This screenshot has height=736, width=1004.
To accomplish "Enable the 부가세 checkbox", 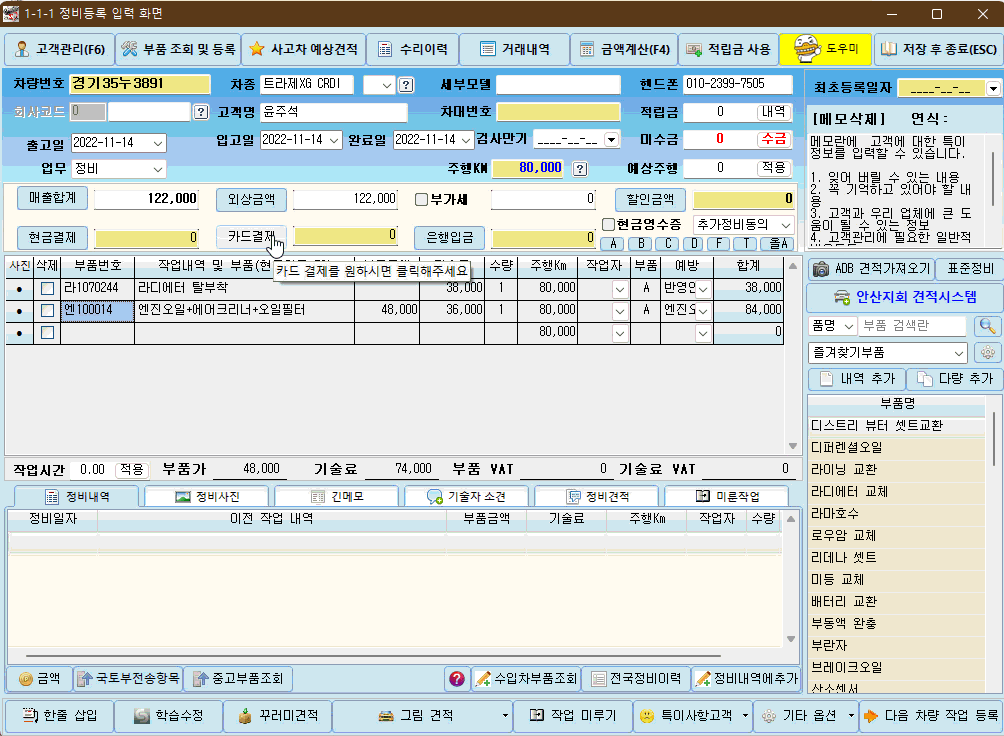I will (x=422, y=199).
